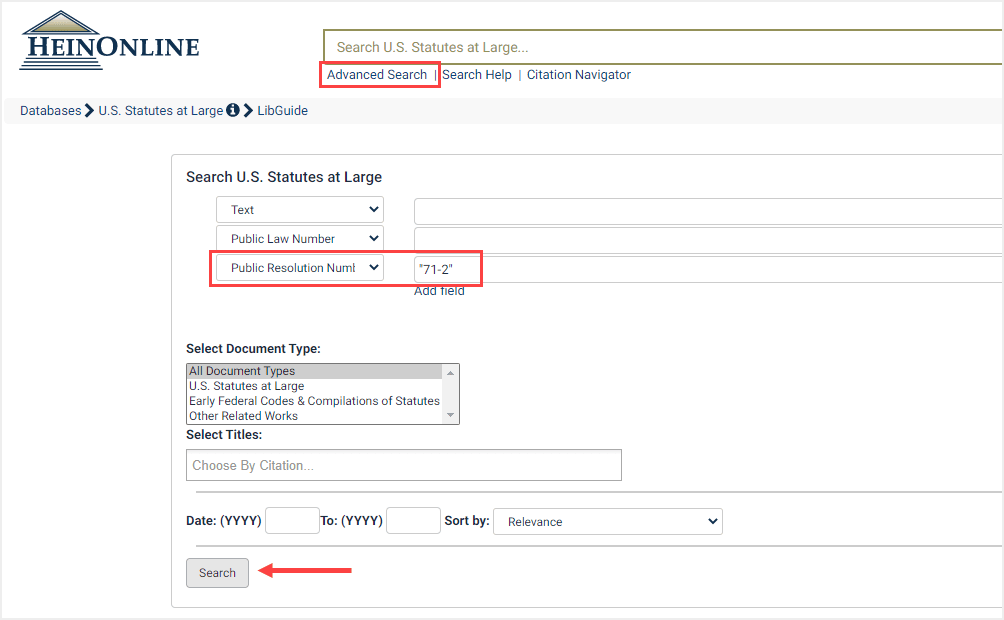The image size is (1004, 620).
Task: Open the Advanced Search link
Action: (376, 74)
